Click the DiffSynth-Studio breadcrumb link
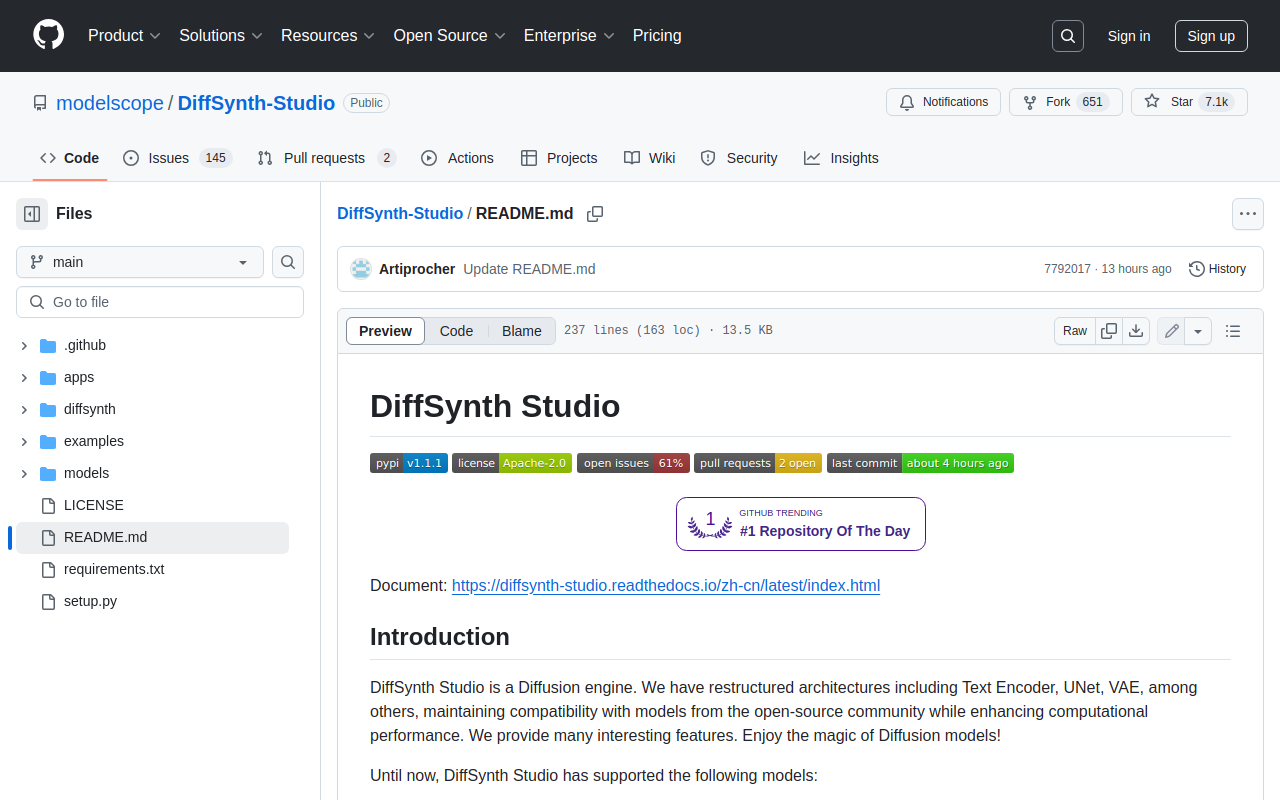 pyautogui.click(x=400, y=213)
